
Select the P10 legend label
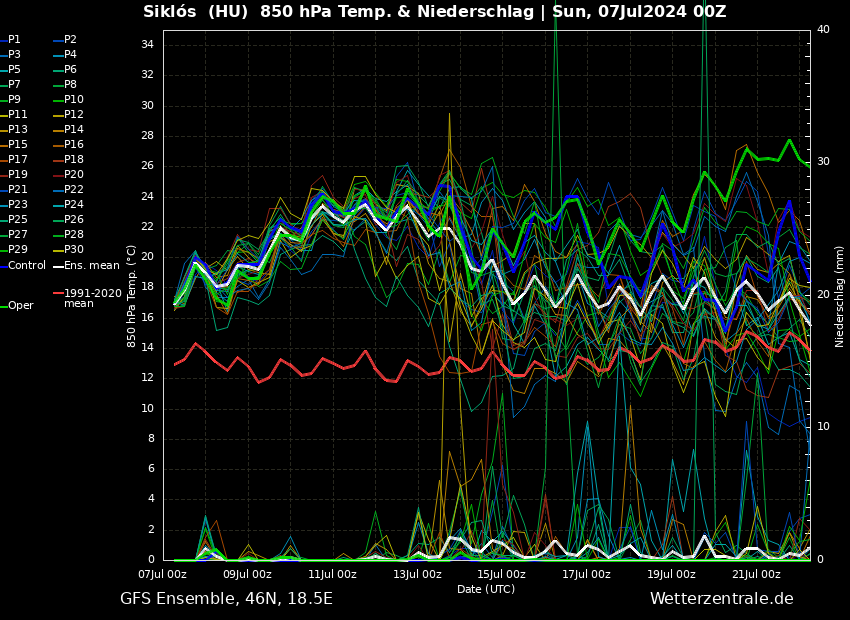(73, 100)
